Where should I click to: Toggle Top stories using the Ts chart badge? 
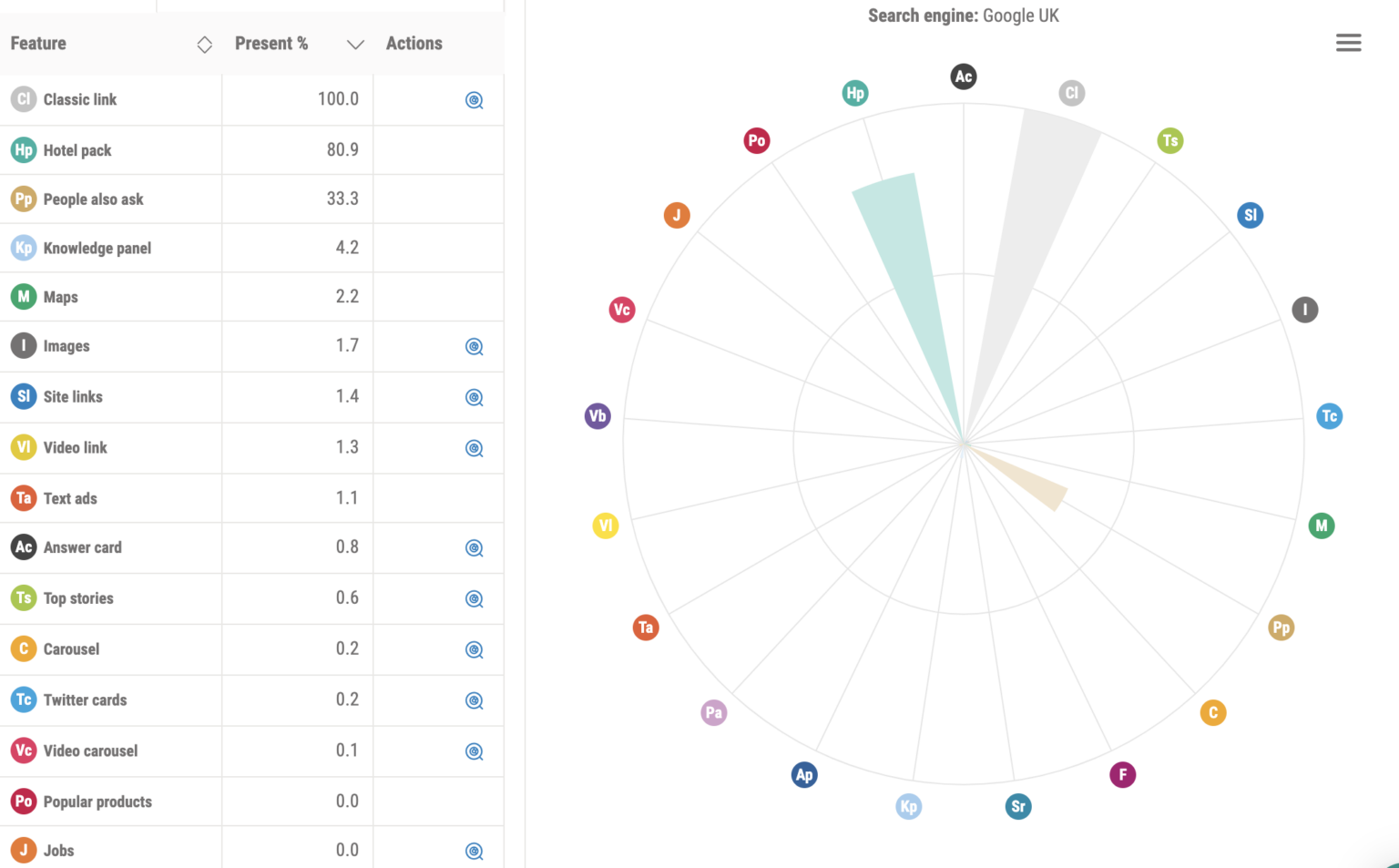tap(1170, 140)
